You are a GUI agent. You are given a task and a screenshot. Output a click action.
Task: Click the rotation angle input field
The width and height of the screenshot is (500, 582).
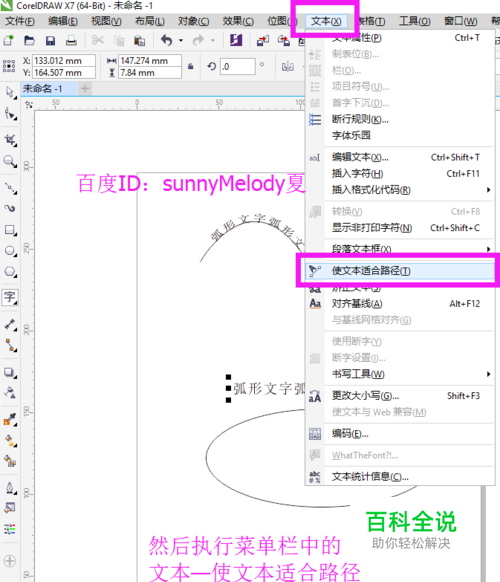point(238,67)
